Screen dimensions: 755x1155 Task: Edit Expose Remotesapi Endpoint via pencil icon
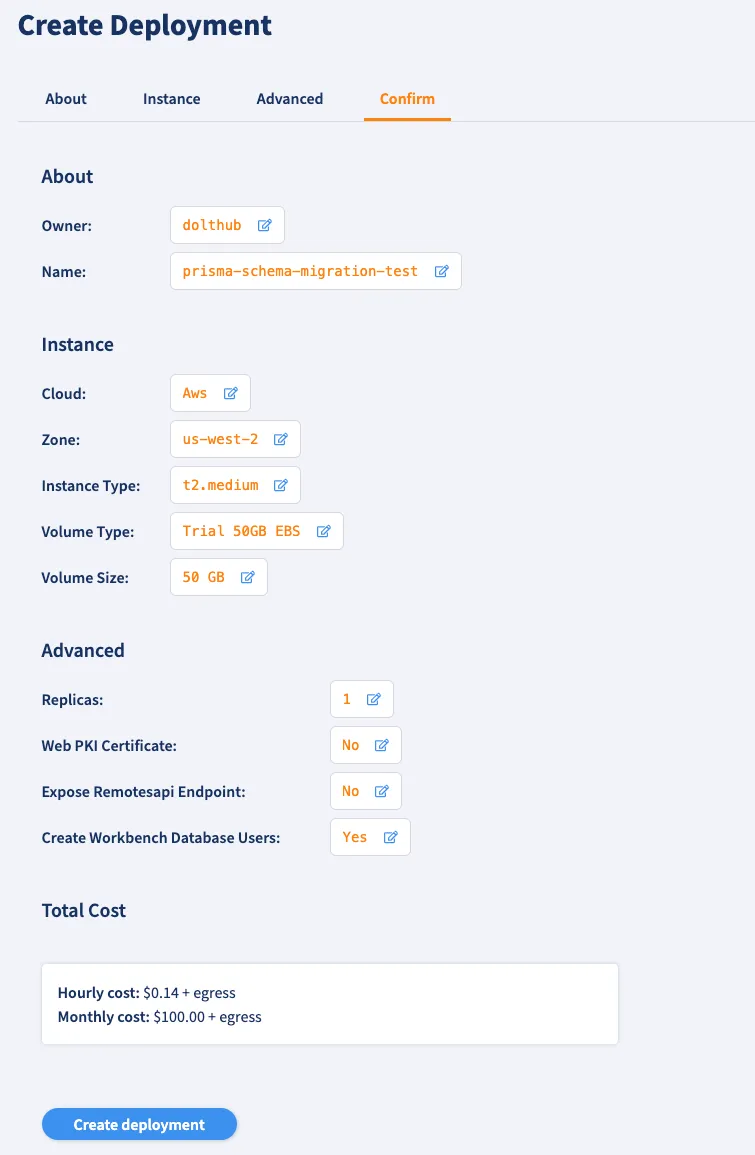380,790
